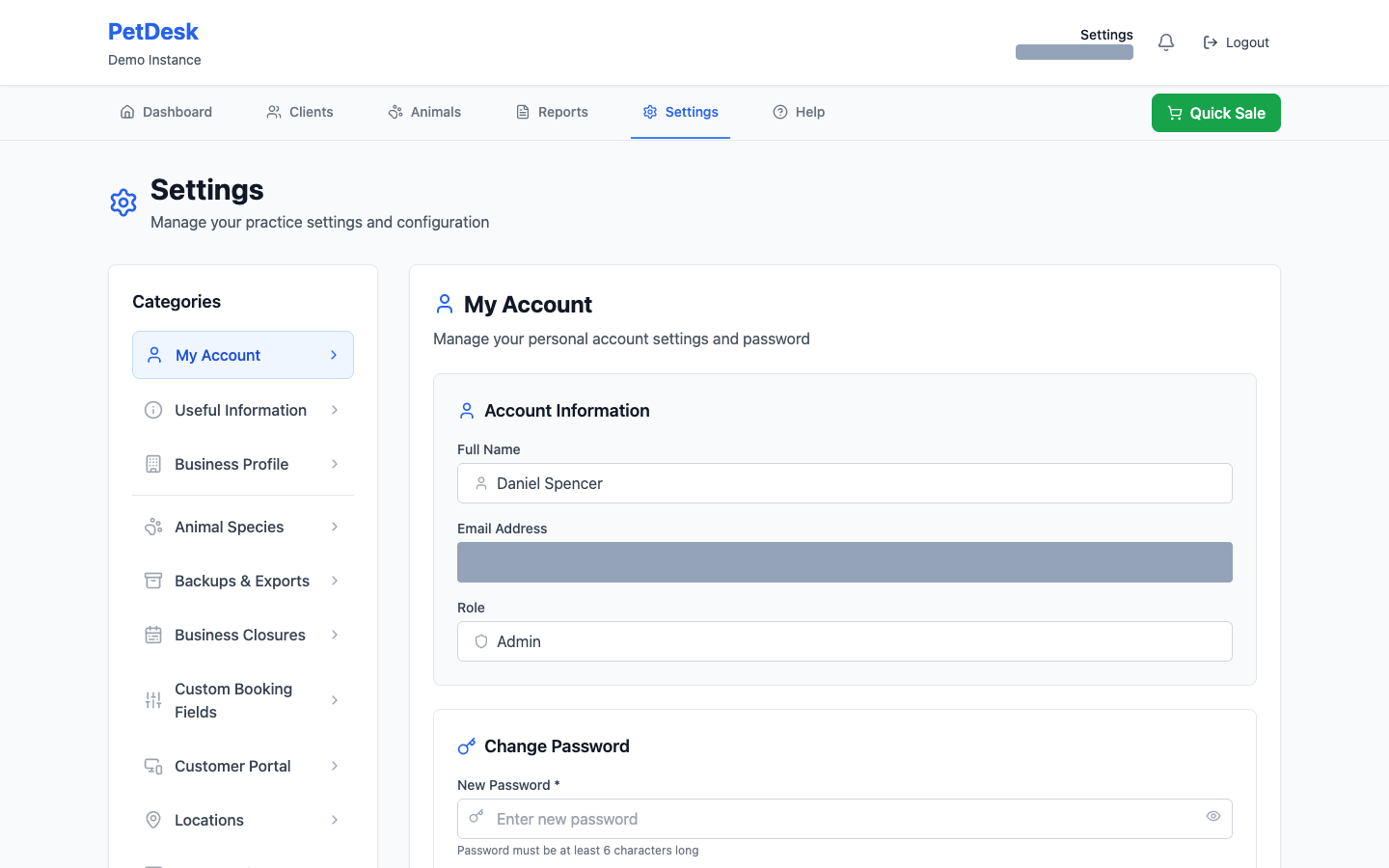
Task: Click the Useful Information info icon
Action: 153,410
